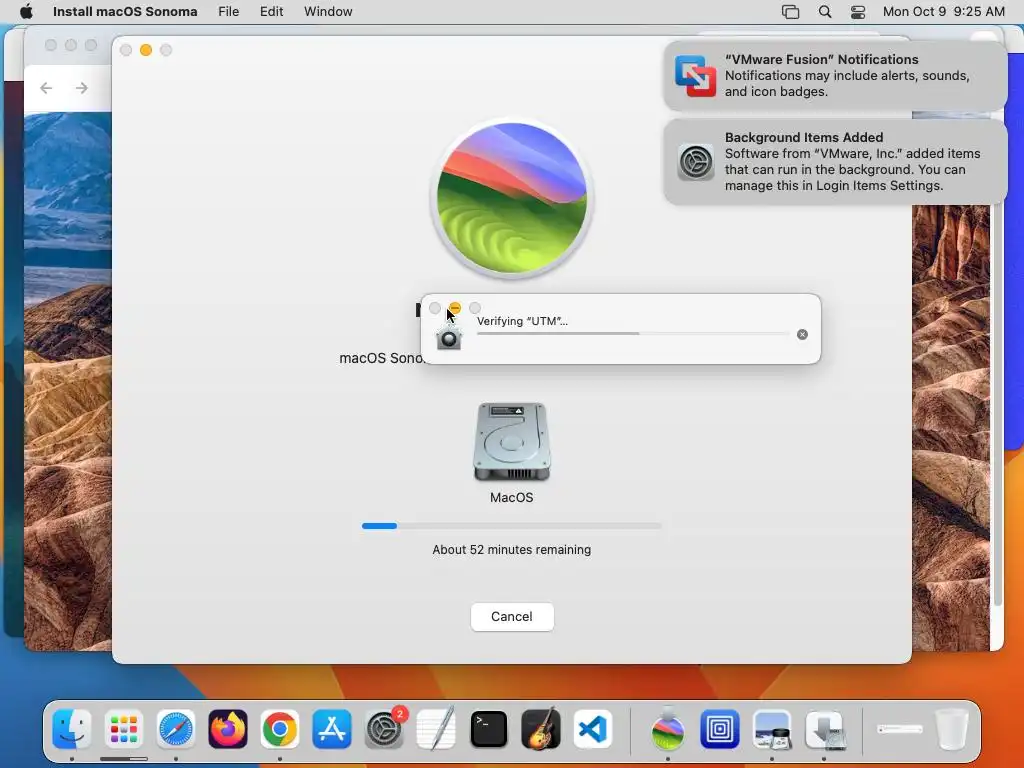
Task: Click the VMware Fusion icon in the notification
Action: tap(695, 76)
